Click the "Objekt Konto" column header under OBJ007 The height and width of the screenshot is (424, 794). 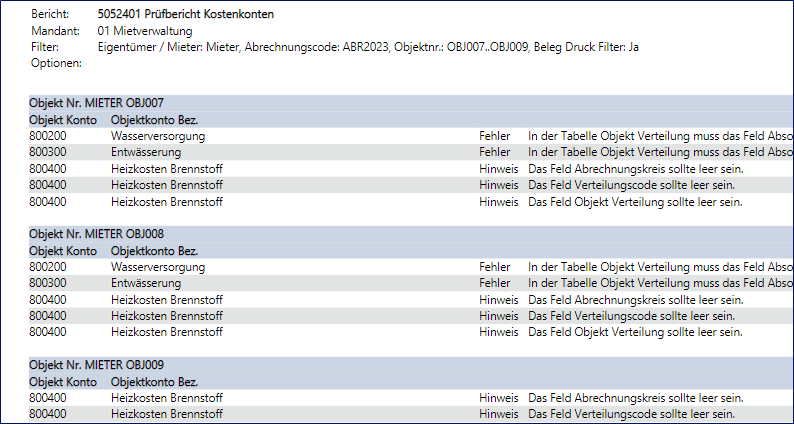pos(63,119)
